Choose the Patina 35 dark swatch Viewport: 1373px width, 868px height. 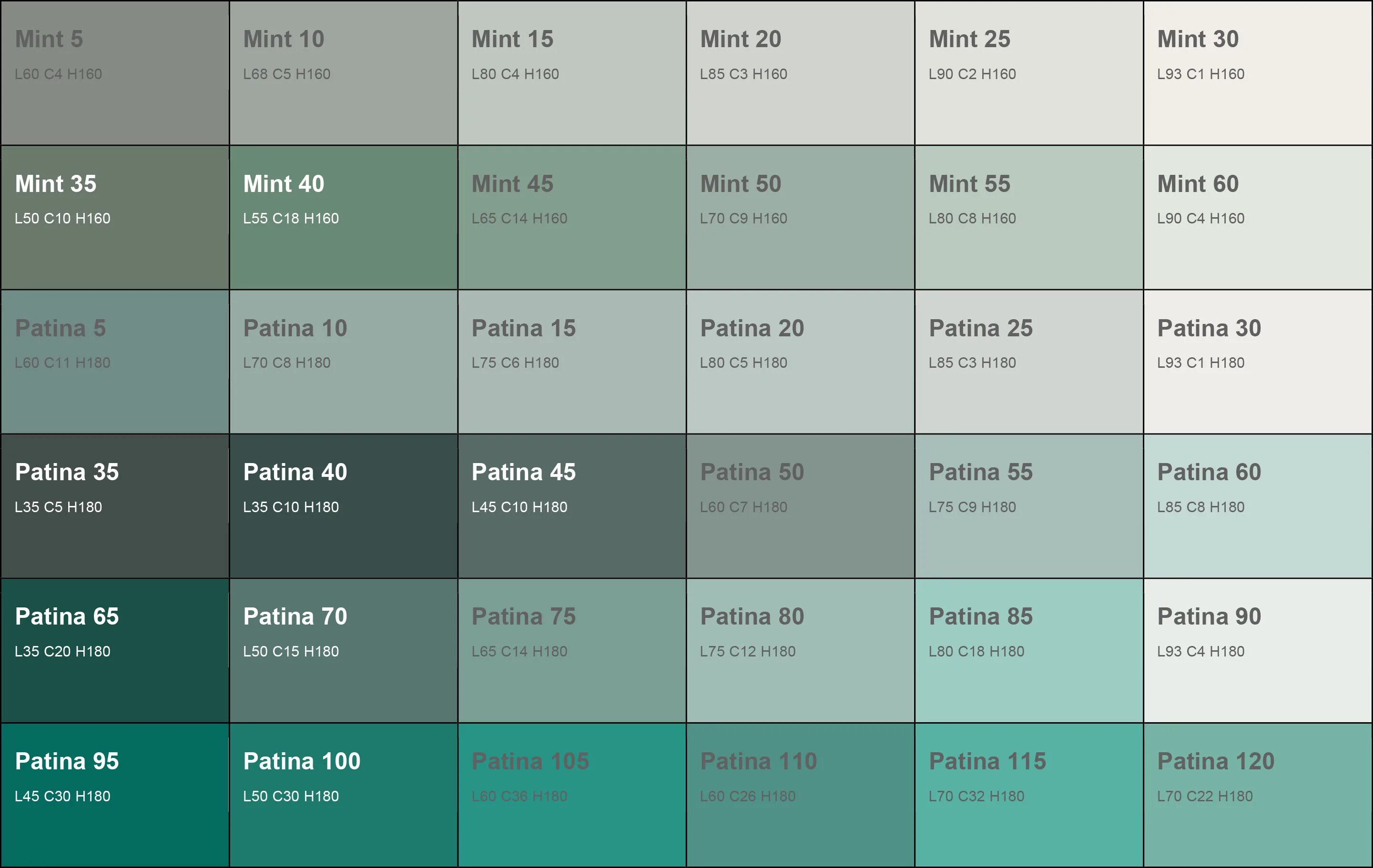(114, 505)
